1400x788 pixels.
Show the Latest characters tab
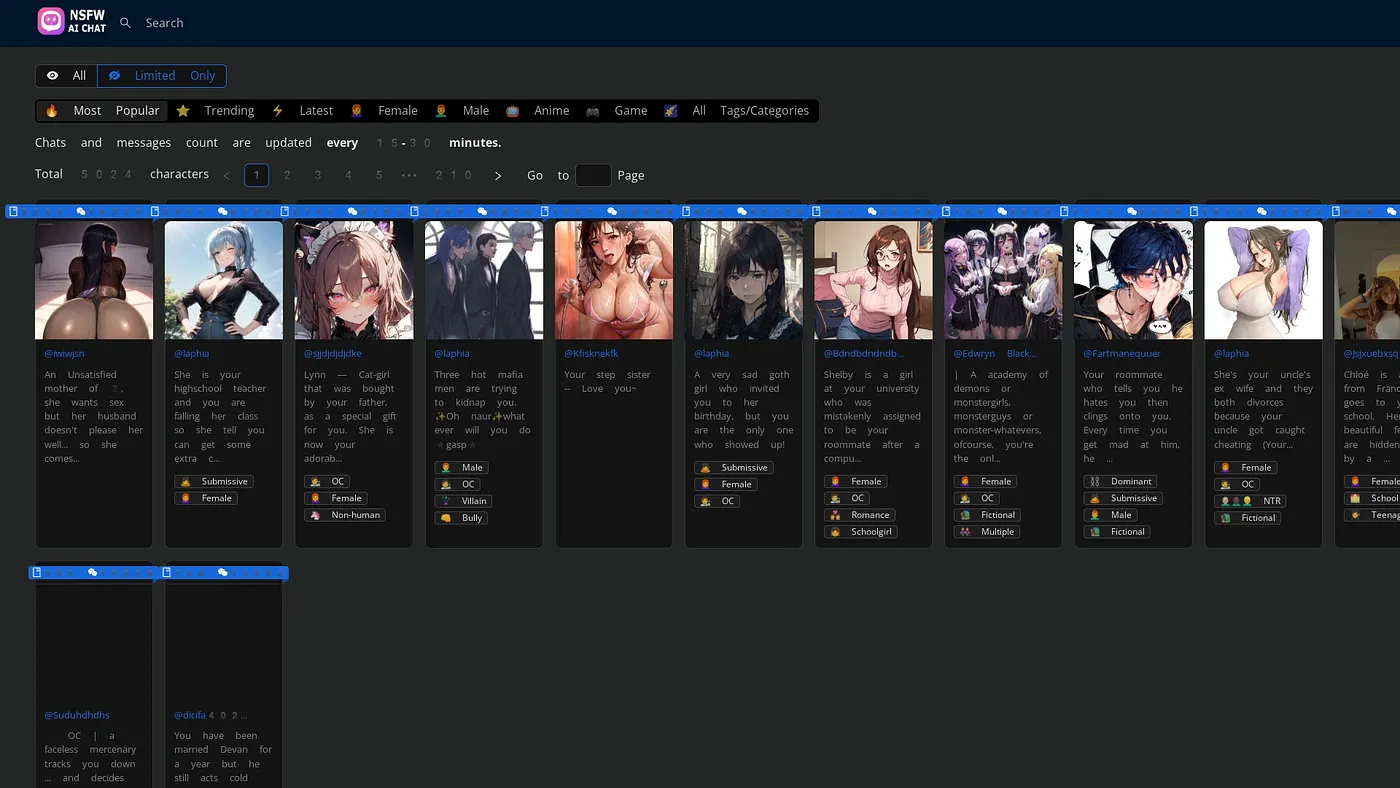click(303, 111)
